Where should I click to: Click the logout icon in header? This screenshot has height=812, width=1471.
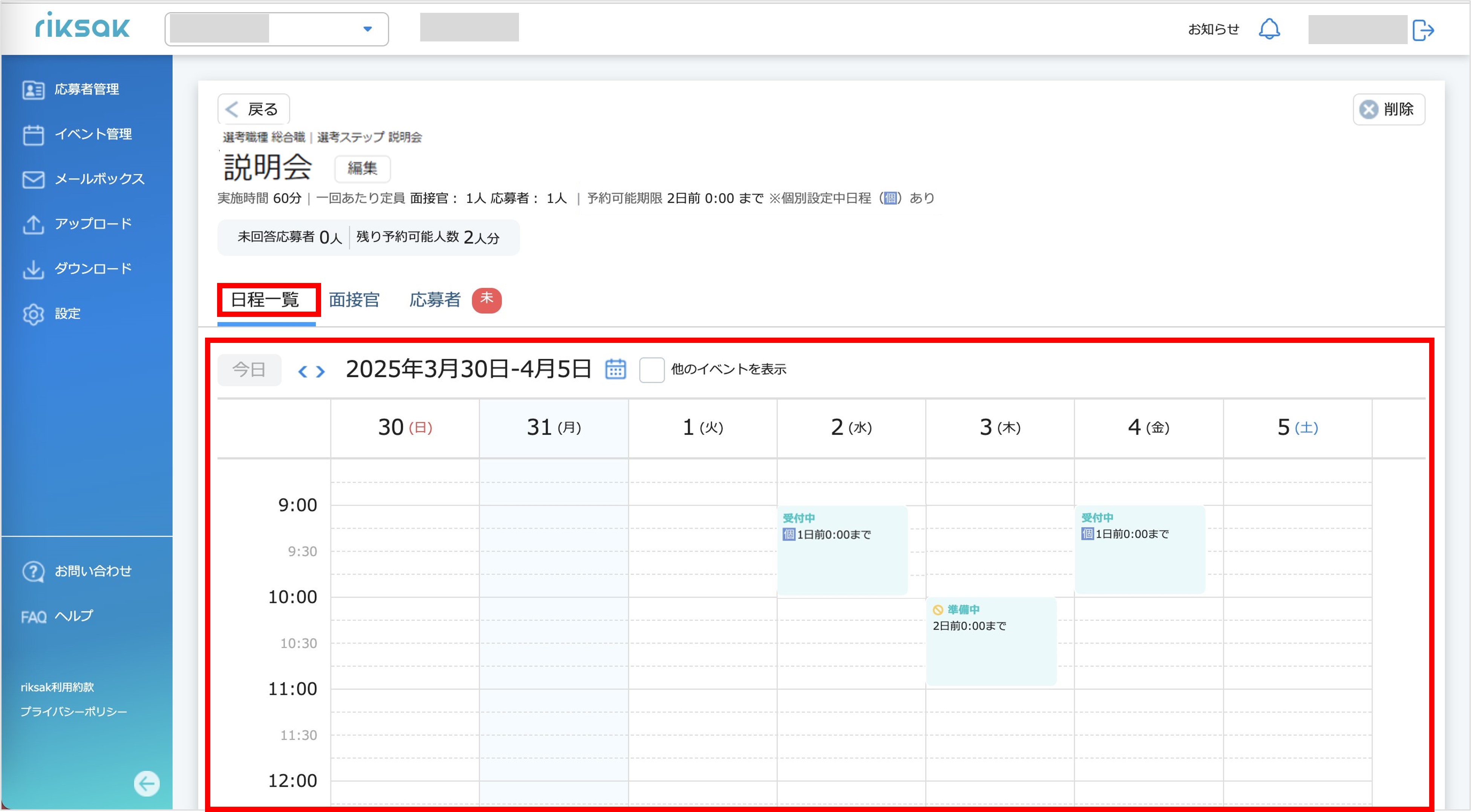[x=1423, y=30]
